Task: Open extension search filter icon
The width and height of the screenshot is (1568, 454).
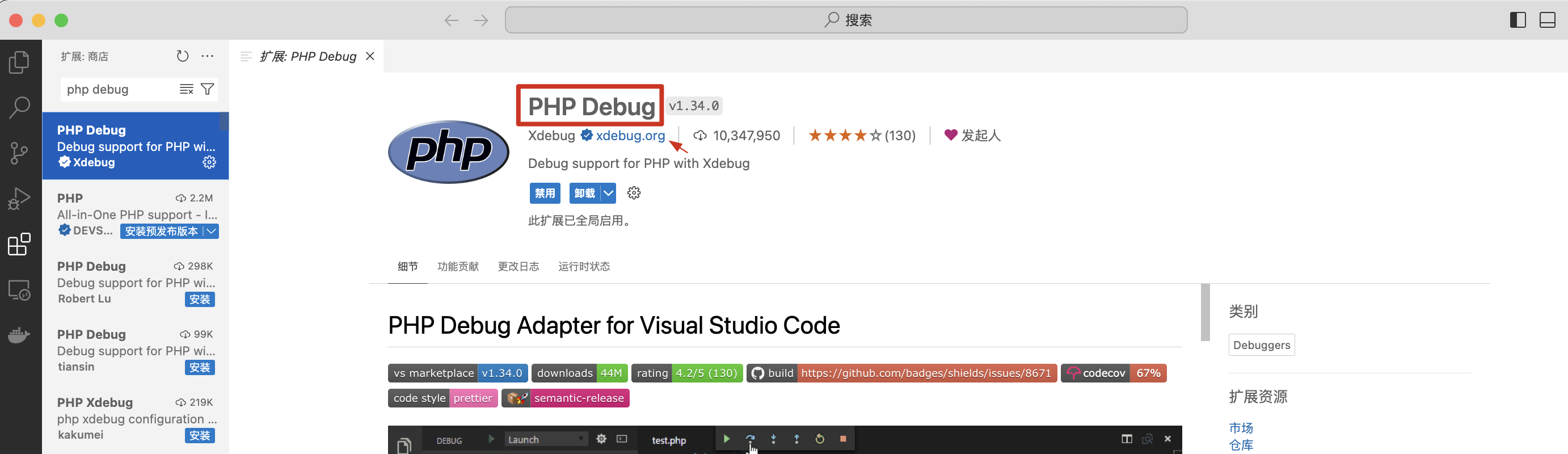Action: tap(208, 90)
